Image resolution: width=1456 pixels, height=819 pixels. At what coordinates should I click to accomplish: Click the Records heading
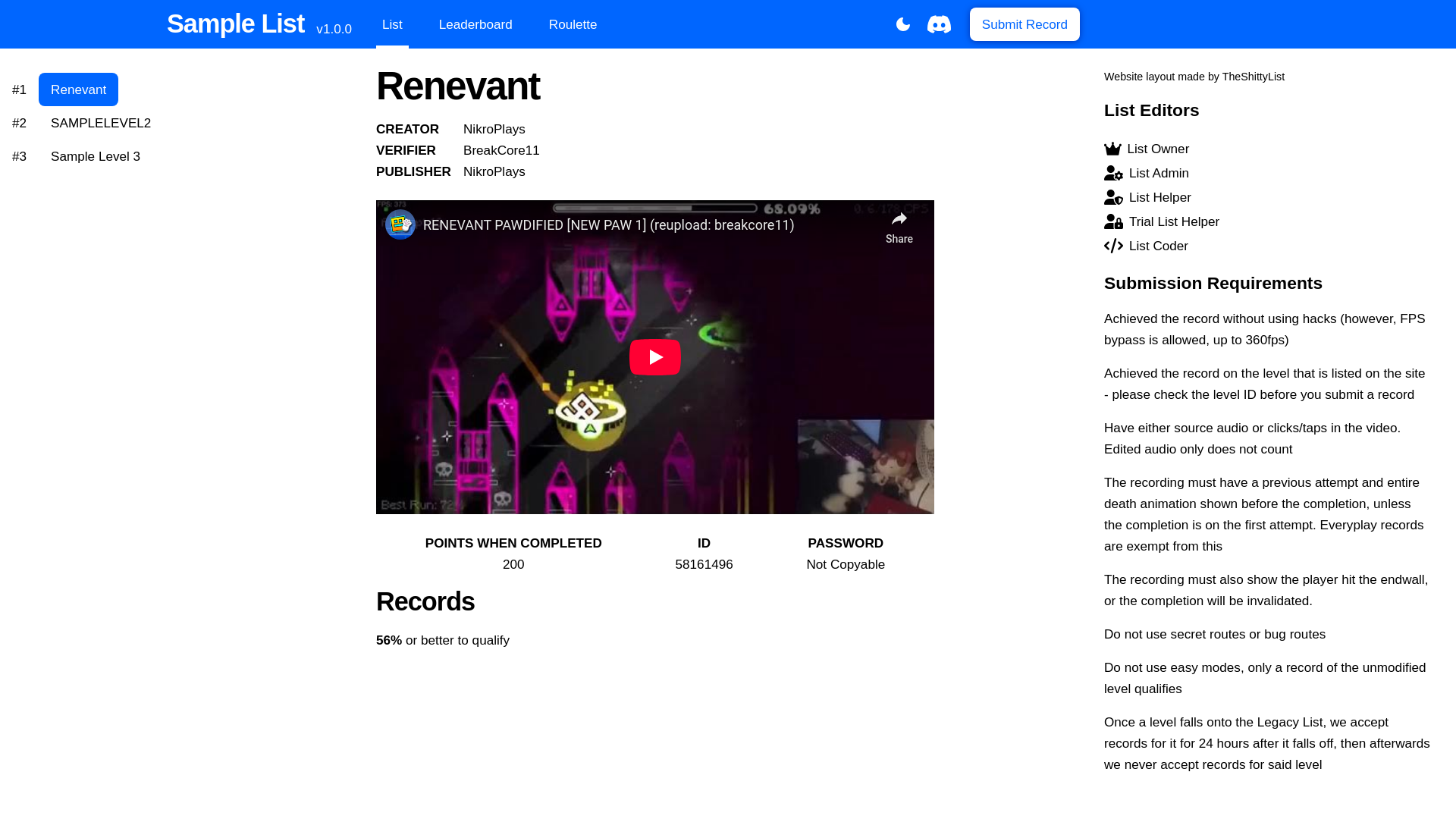click(425, 601)
